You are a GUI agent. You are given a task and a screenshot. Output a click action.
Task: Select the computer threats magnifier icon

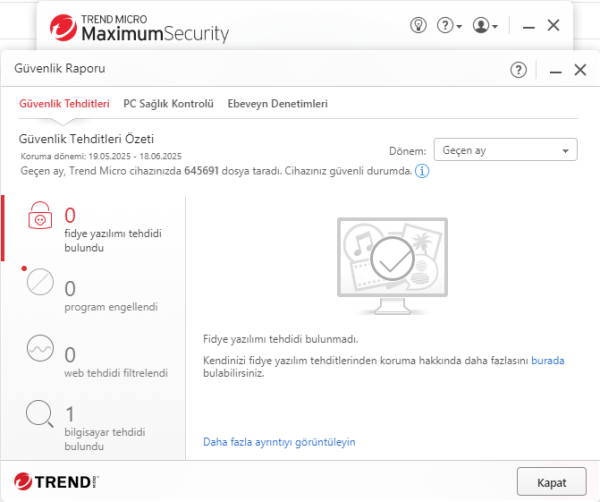pyautogui.click(x=40, y=413)
